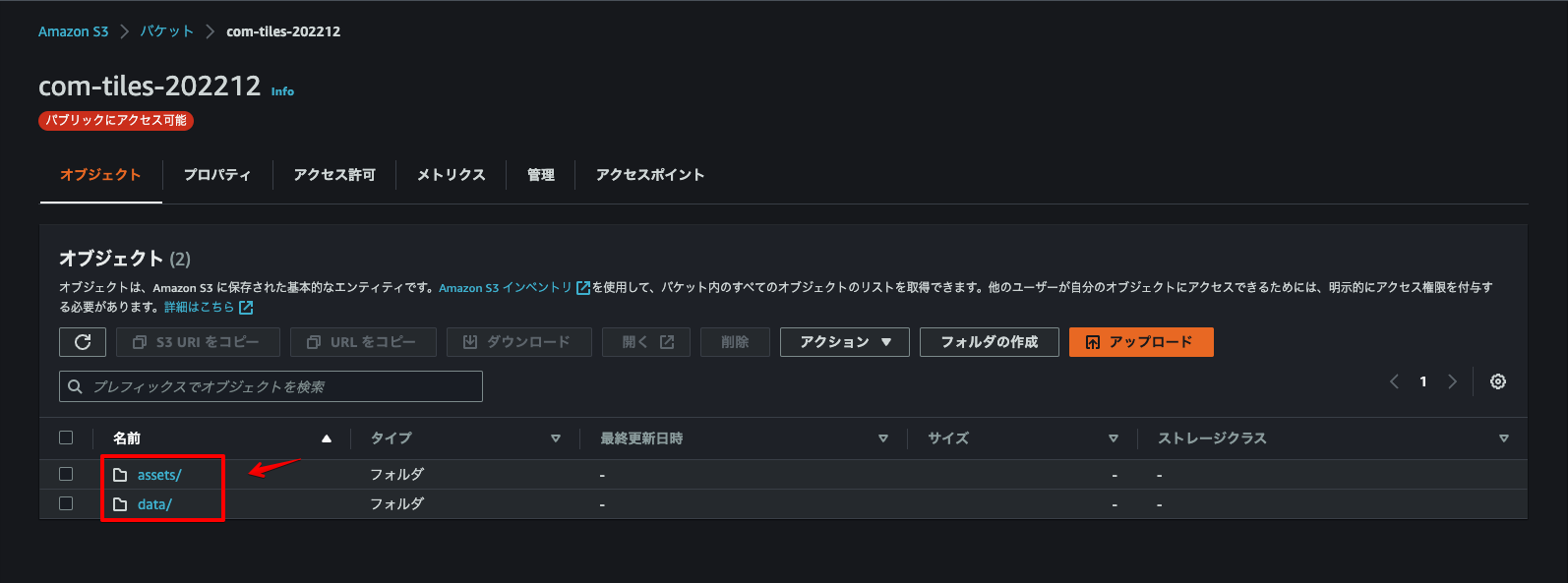This screenshot has height=583, width=1568.
Task: Click the オブジェクト (2) section heading
Action: (x=125, y=259)
